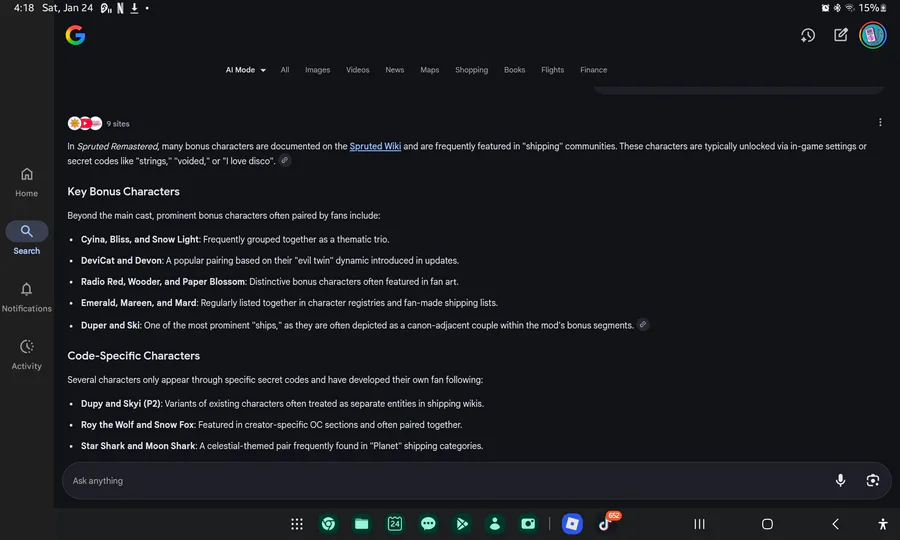
Task: Open the Contacts app in taskbar
Action: [x=495, y=524]
